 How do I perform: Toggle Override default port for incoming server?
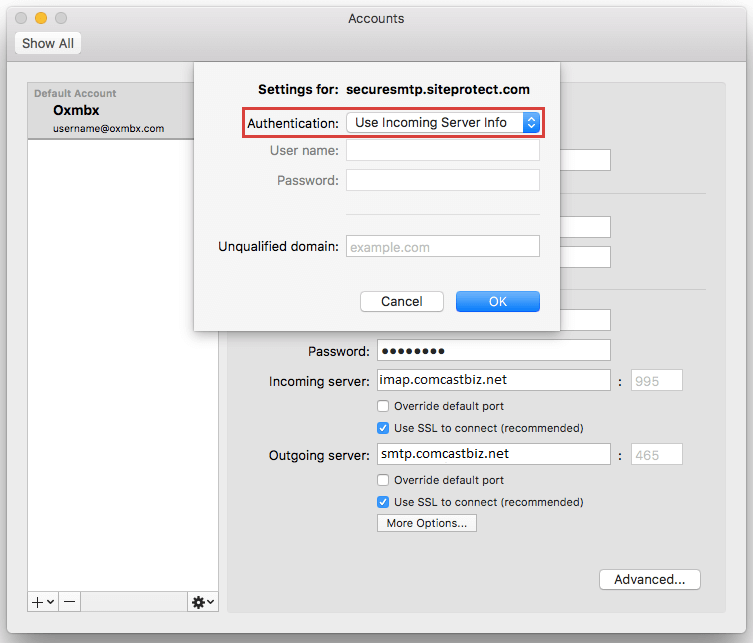[x=383, y=406]
